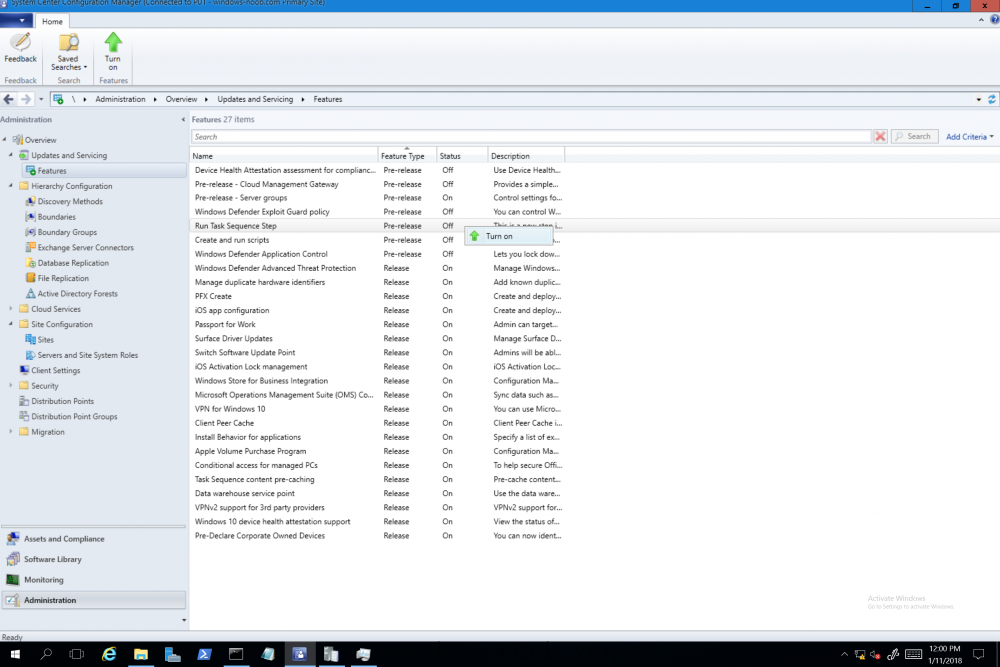The height and width of the screenshot is (667, 1000).
Task: Switch to the Assets and Compliance workspace
Action: tap(93, 539)
